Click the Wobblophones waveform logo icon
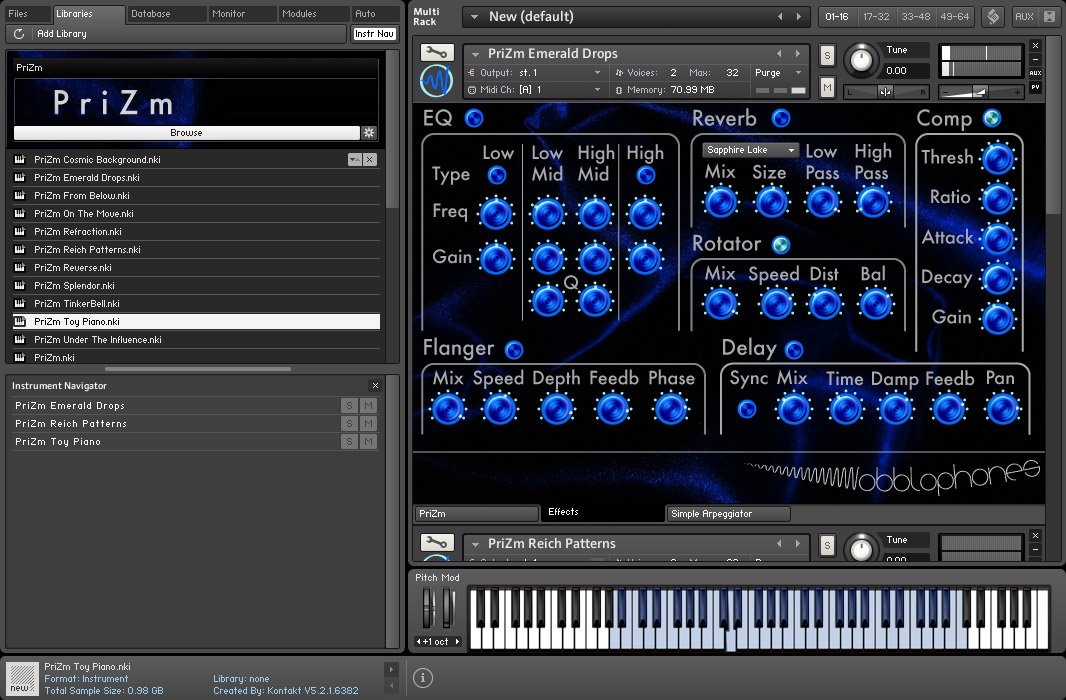1066x700 pixels. coord(436,82)
